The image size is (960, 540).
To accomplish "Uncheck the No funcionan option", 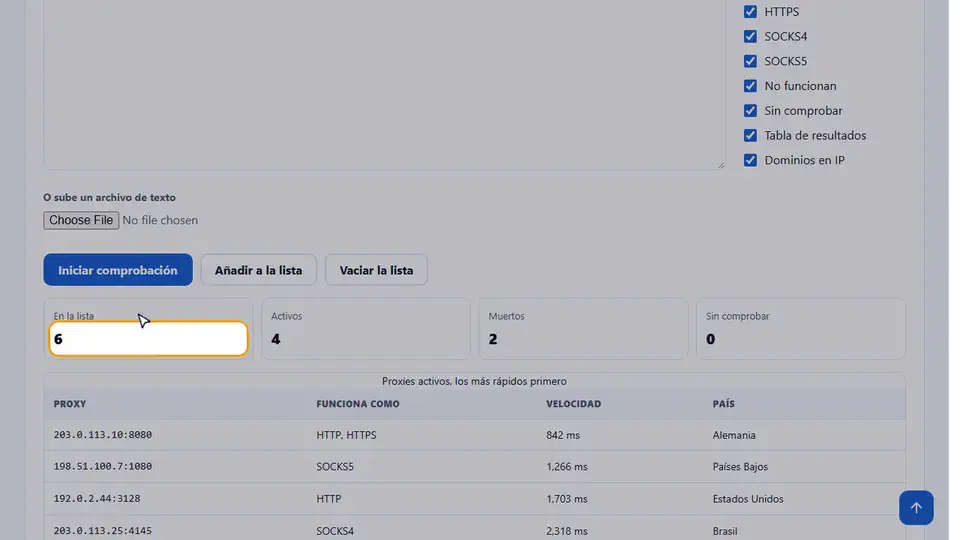I will point(749,86).
